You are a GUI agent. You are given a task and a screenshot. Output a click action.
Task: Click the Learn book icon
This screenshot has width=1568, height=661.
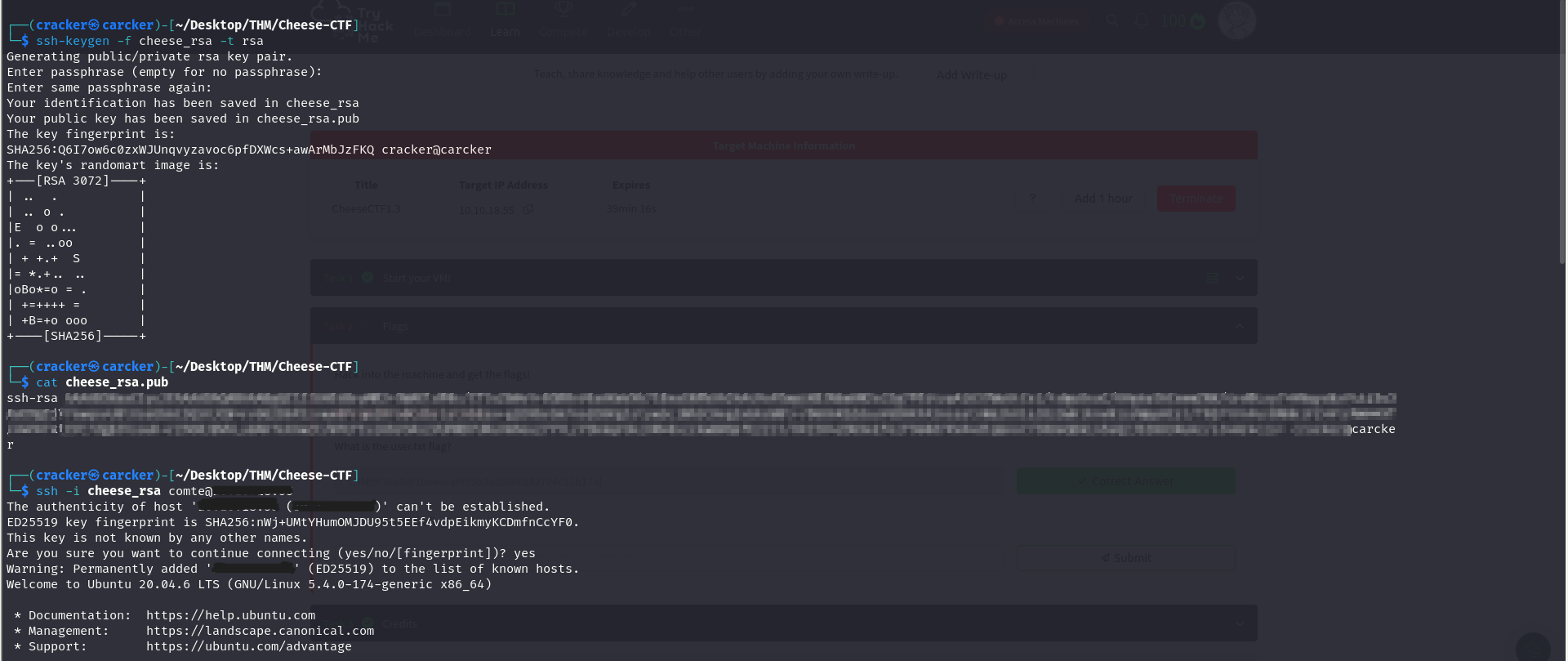point(505,11)
